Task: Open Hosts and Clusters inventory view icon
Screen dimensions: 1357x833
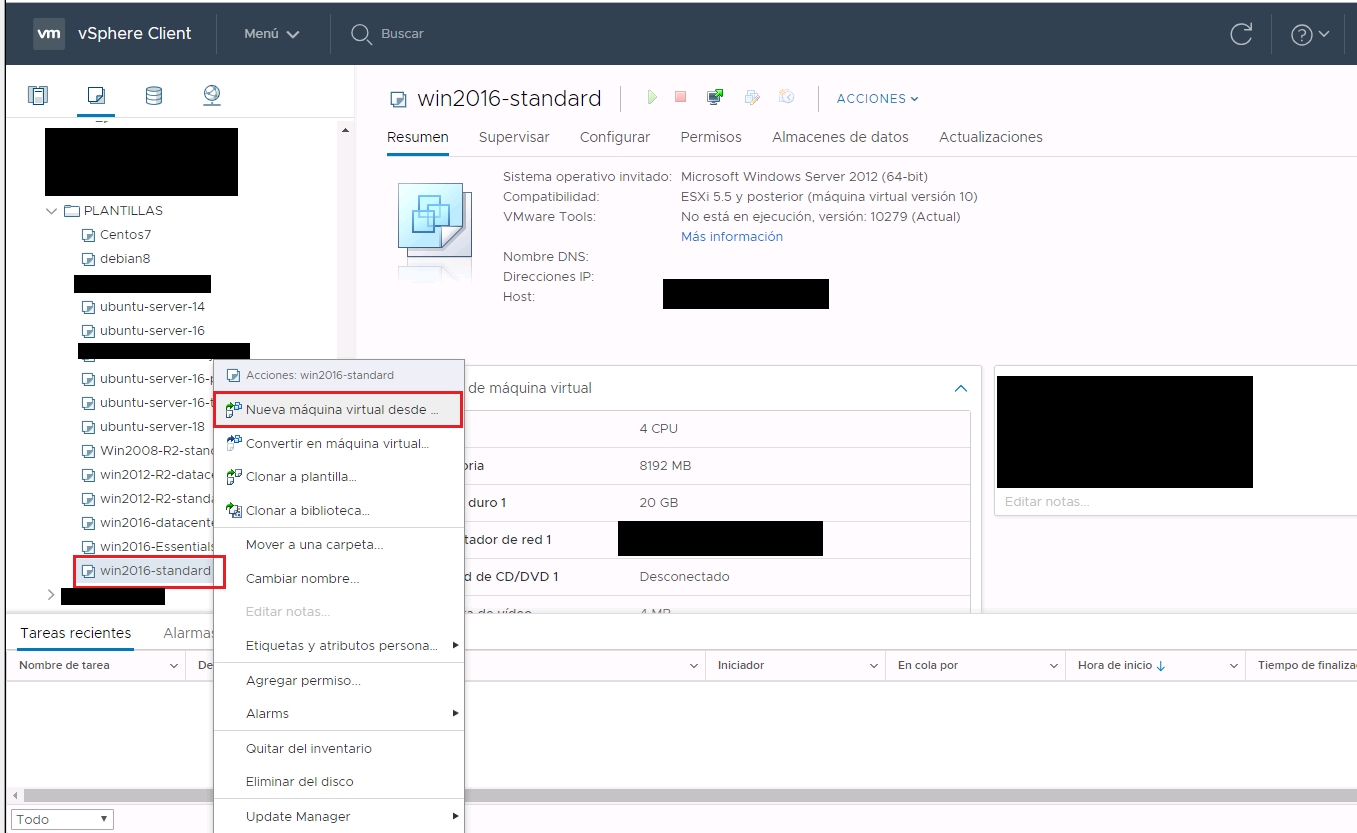Action: [38, 96]
